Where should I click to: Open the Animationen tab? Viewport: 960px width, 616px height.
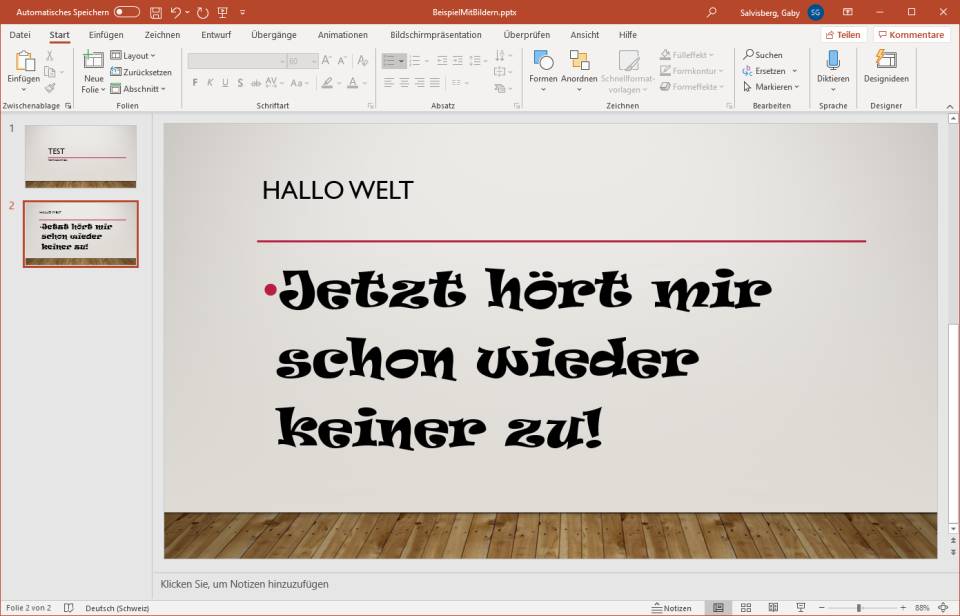coord(343,35)
